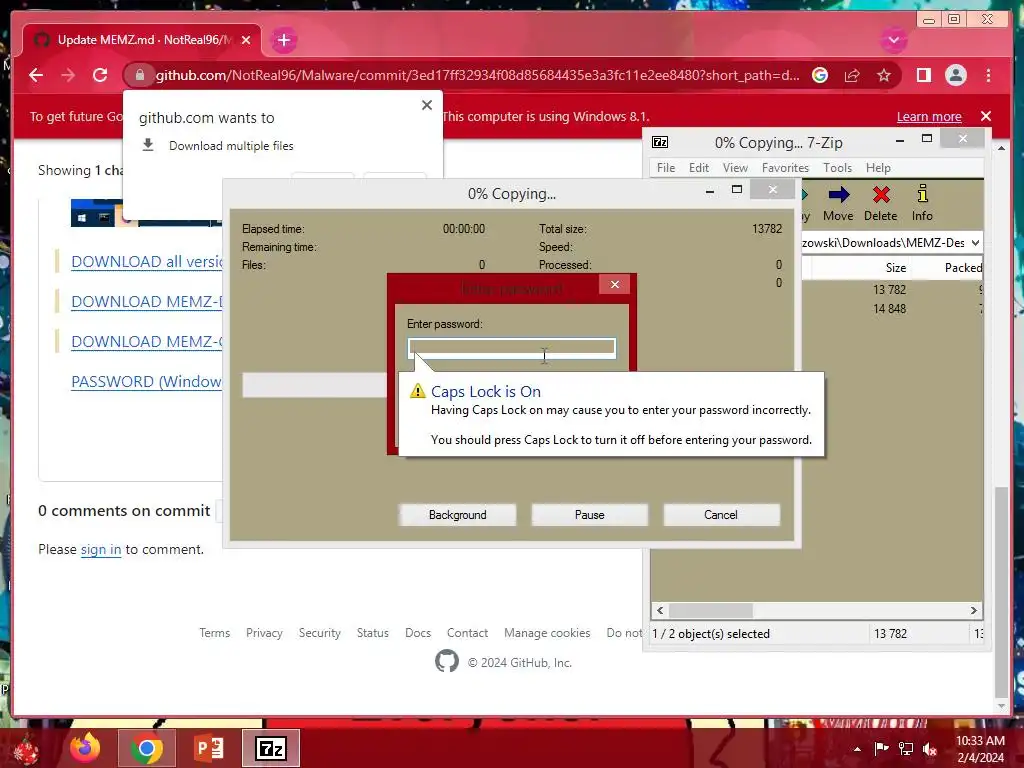This screenshot has width=1024, height=768.
Task: Open the DOWNLOAD all versions link
Action: [x=147, y=261]
